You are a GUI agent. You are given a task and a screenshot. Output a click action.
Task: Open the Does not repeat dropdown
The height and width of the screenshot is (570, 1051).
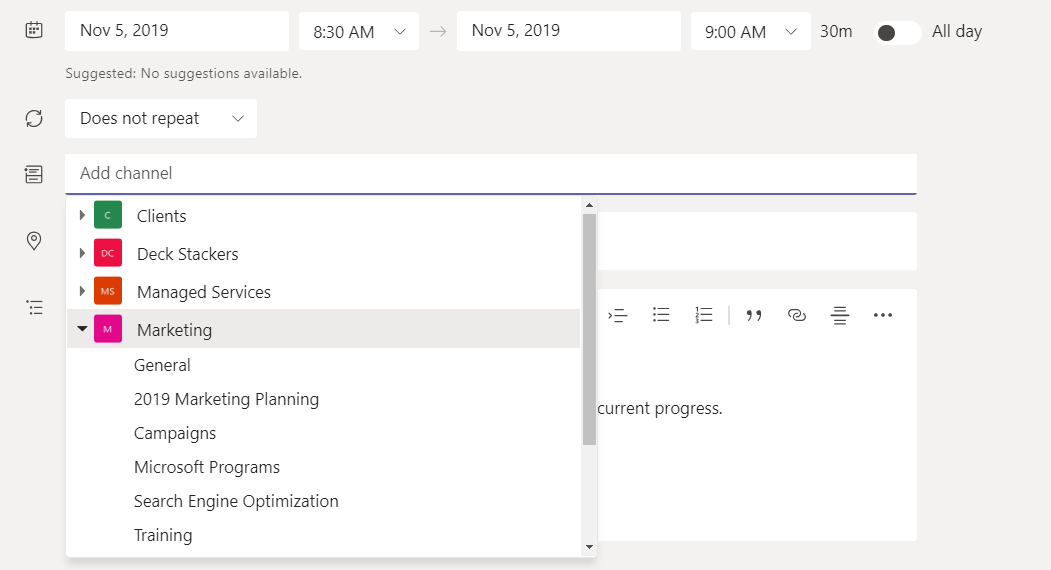point(161,119)
